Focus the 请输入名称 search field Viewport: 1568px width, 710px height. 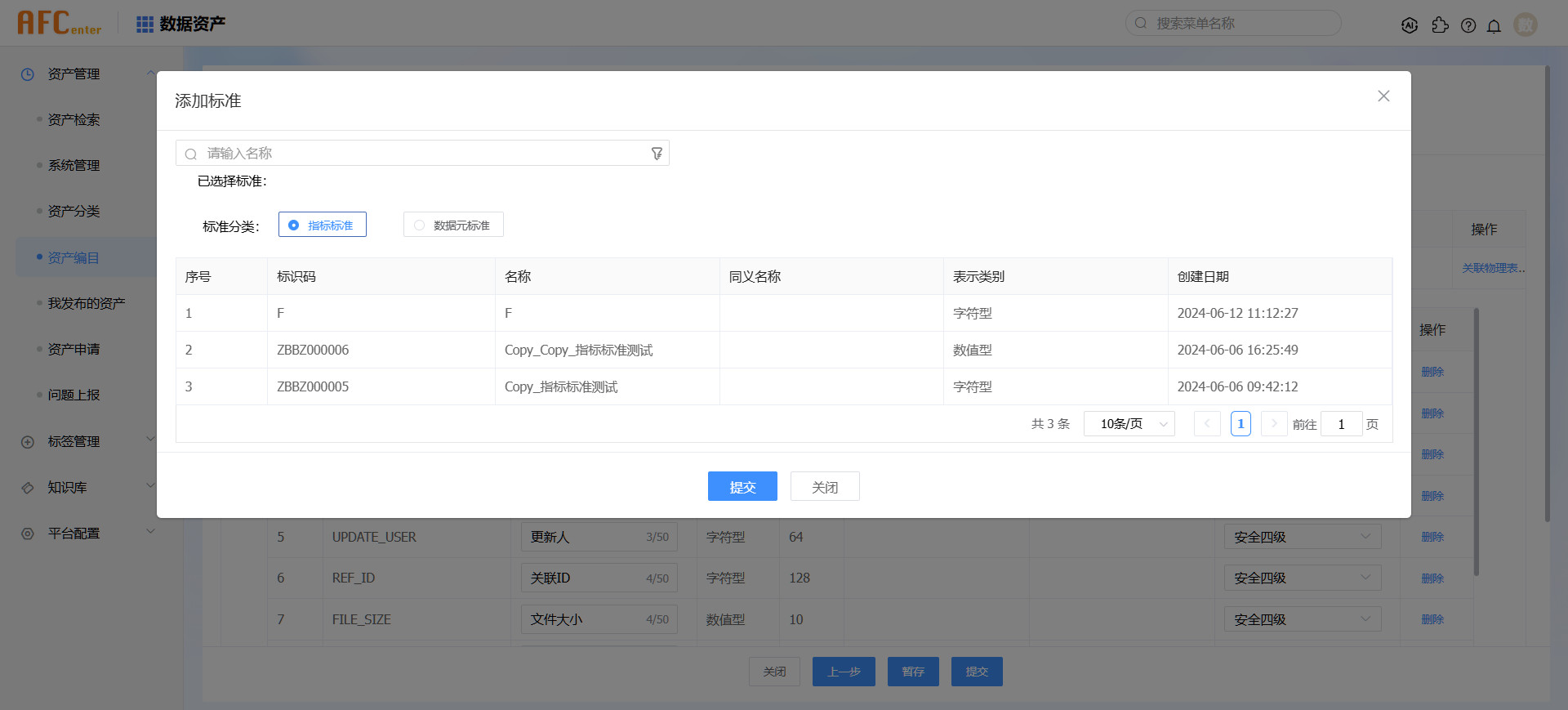click(422, 153)
